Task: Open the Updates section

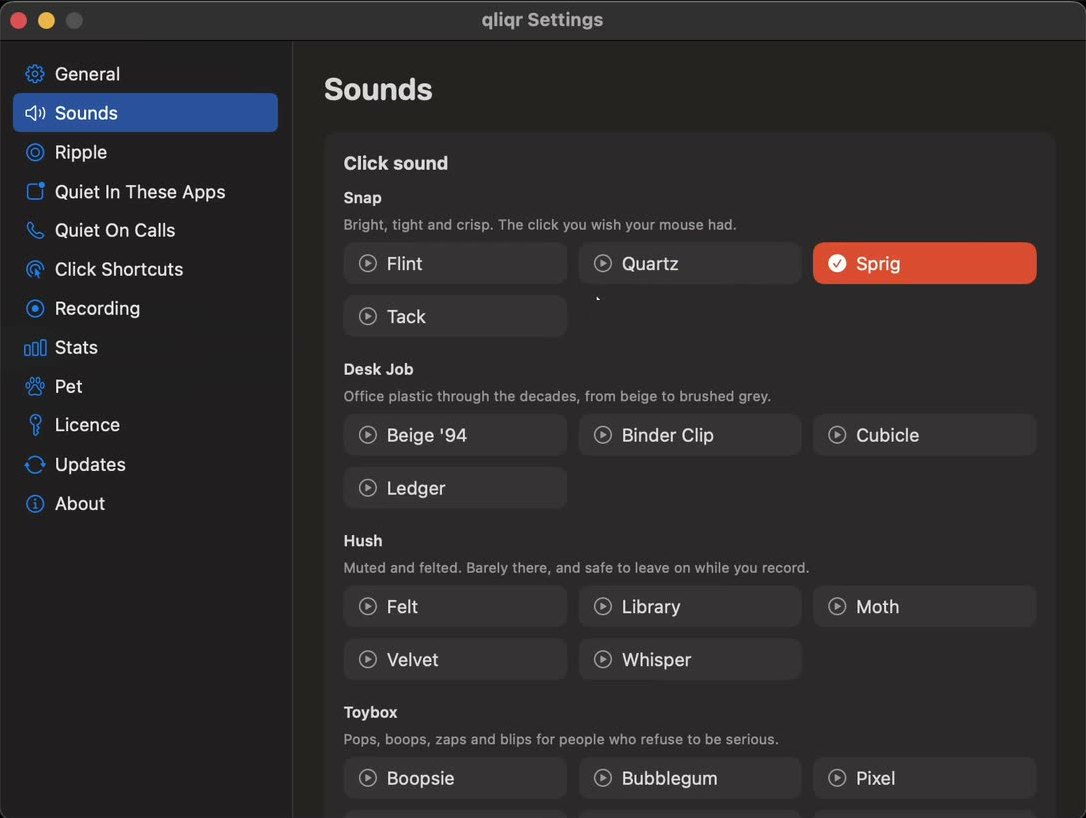Action: [x=145, y=465]
